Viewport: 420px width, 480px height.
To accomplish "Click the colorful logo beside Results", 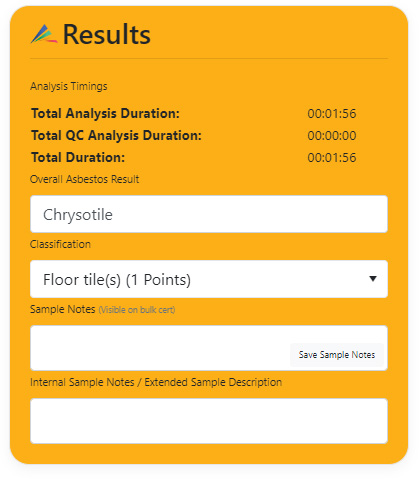I will (44, 34).
